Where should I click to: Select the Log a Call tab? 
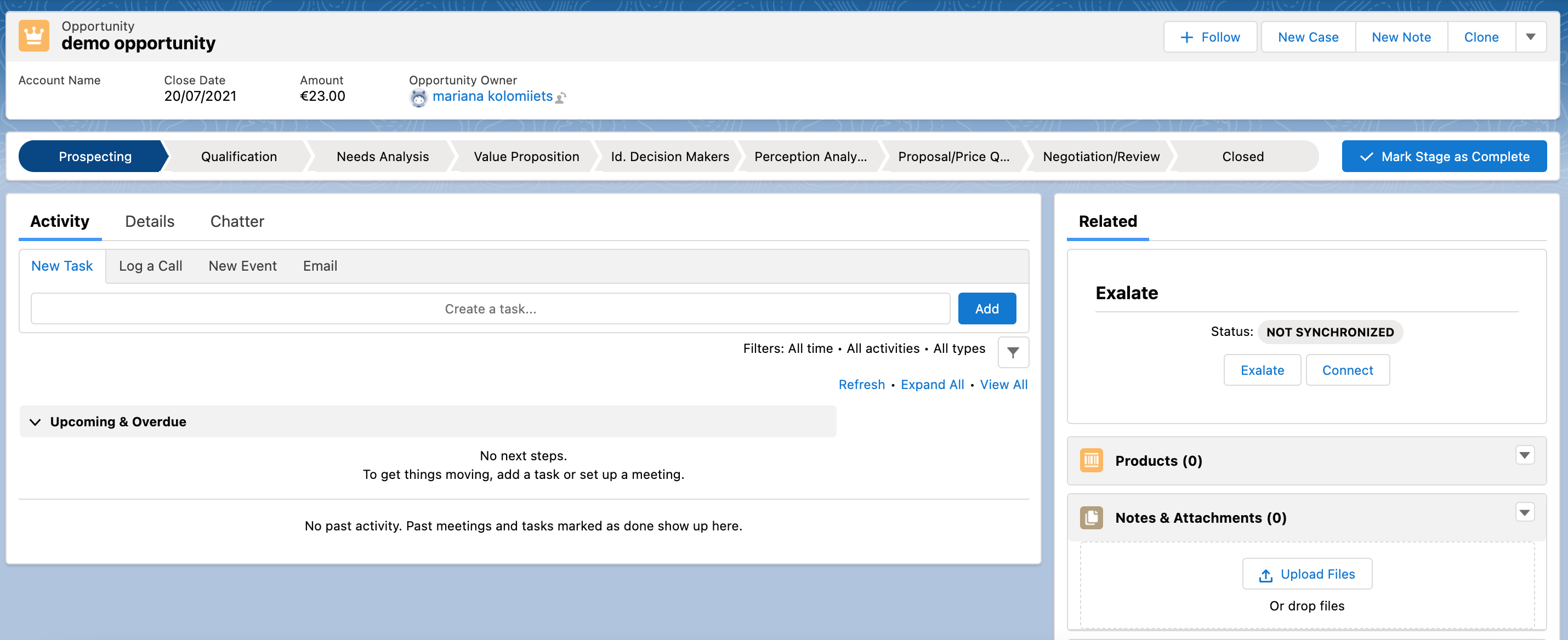click(150, 266)
